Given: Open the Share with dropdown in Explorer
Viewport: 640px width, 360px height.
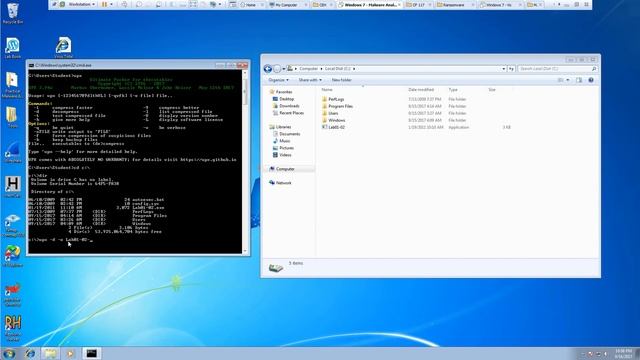Looking at the screenshot, I should point(310,80).
